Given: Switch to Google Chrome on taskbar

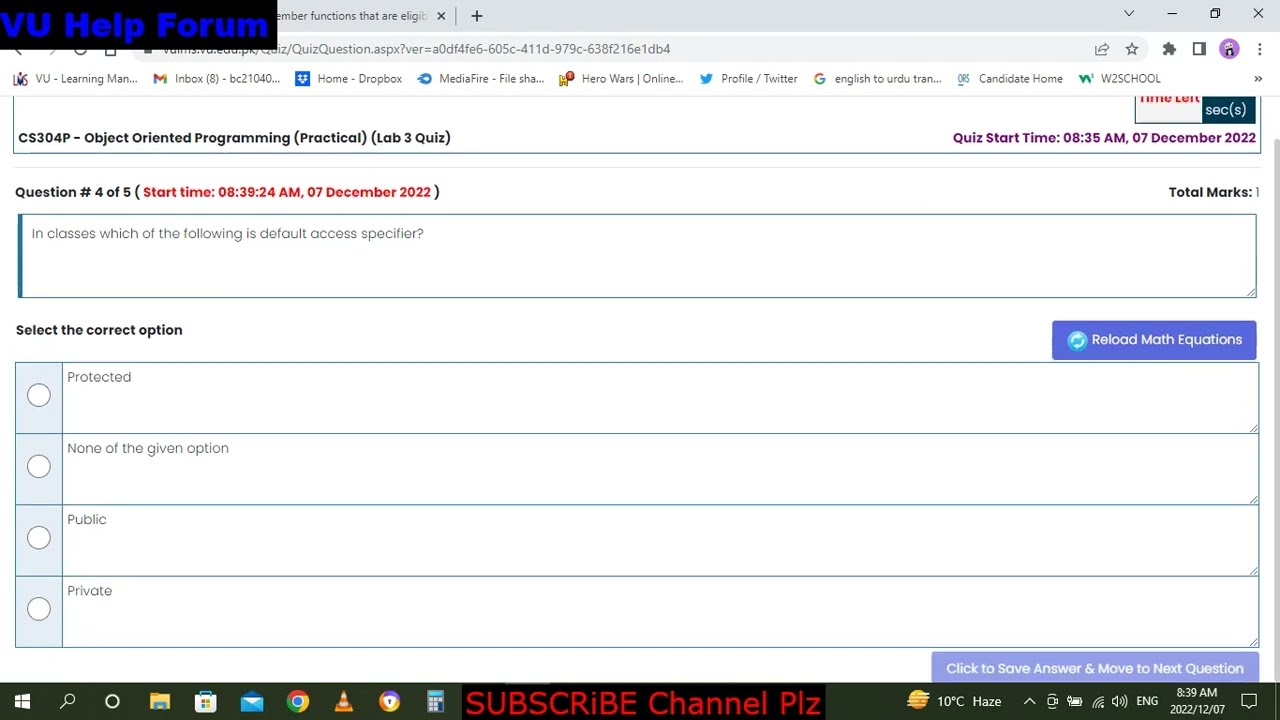Looking at the screenshot, I should 298,702.
